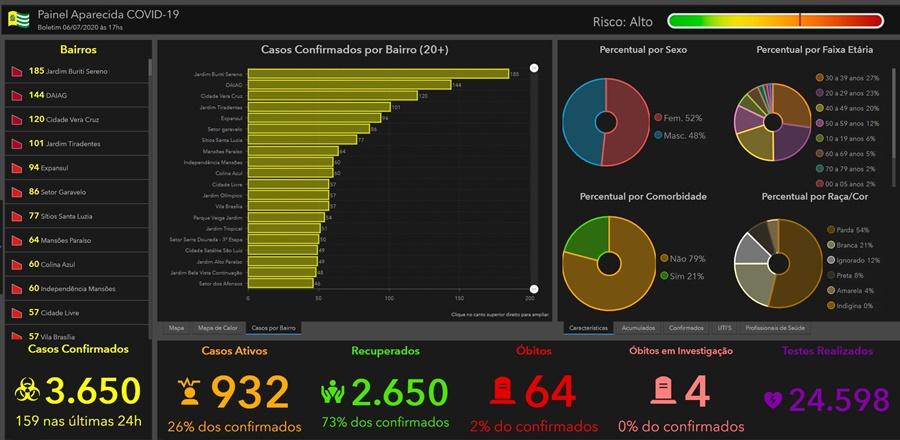Click the active cases person icon

(x=187, y=391)
